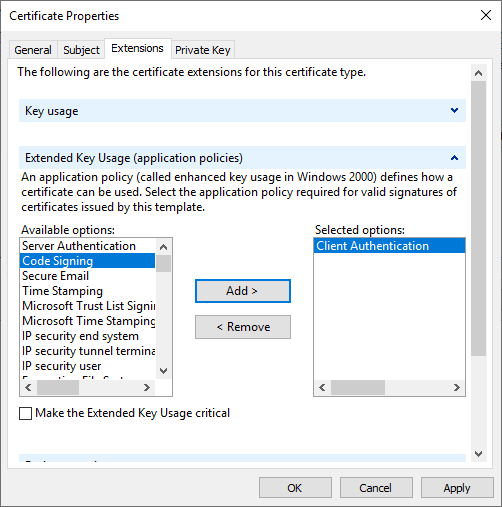Screen dimensions: 502x507
Task: Confirm with the OK button
Action: pos(295,488)
